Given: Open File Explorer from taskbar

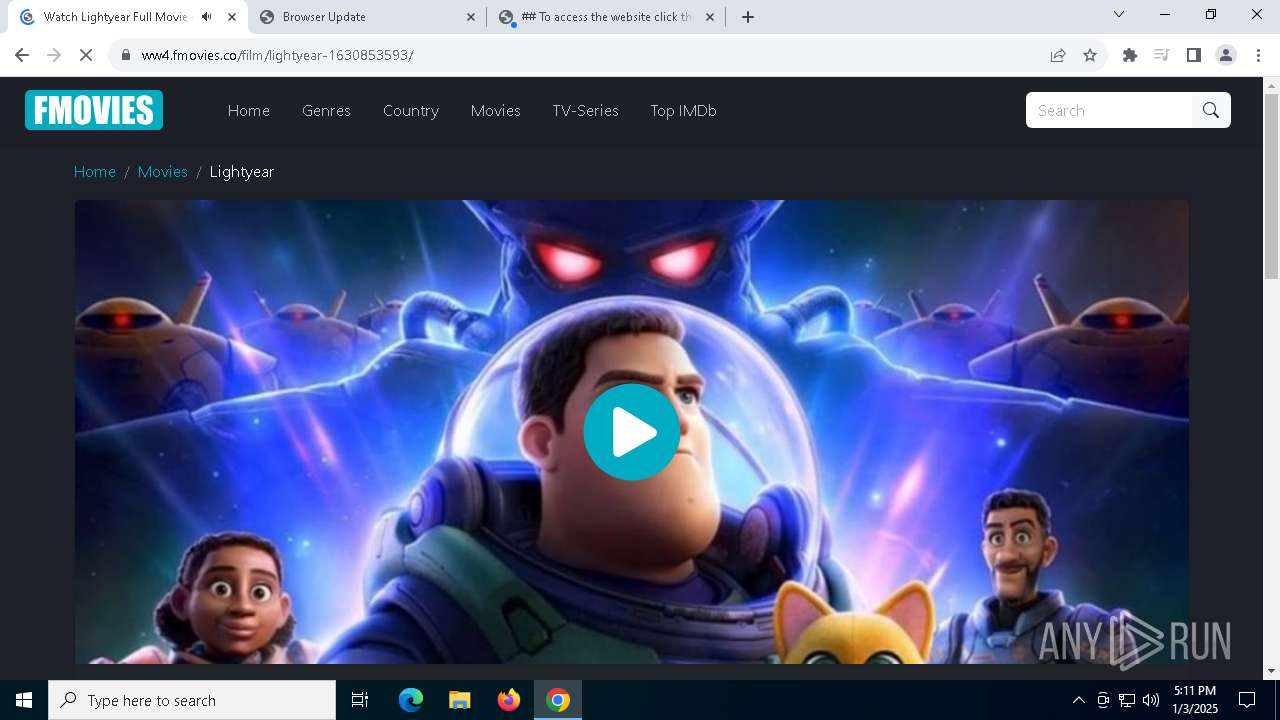Looking at the screenshot, I should [x=460, y=700].
